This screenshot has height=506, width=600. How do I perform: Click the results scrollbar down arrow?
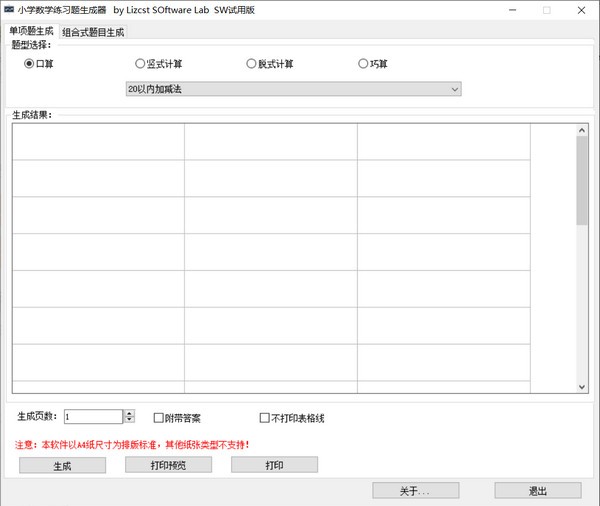(582, 387)
